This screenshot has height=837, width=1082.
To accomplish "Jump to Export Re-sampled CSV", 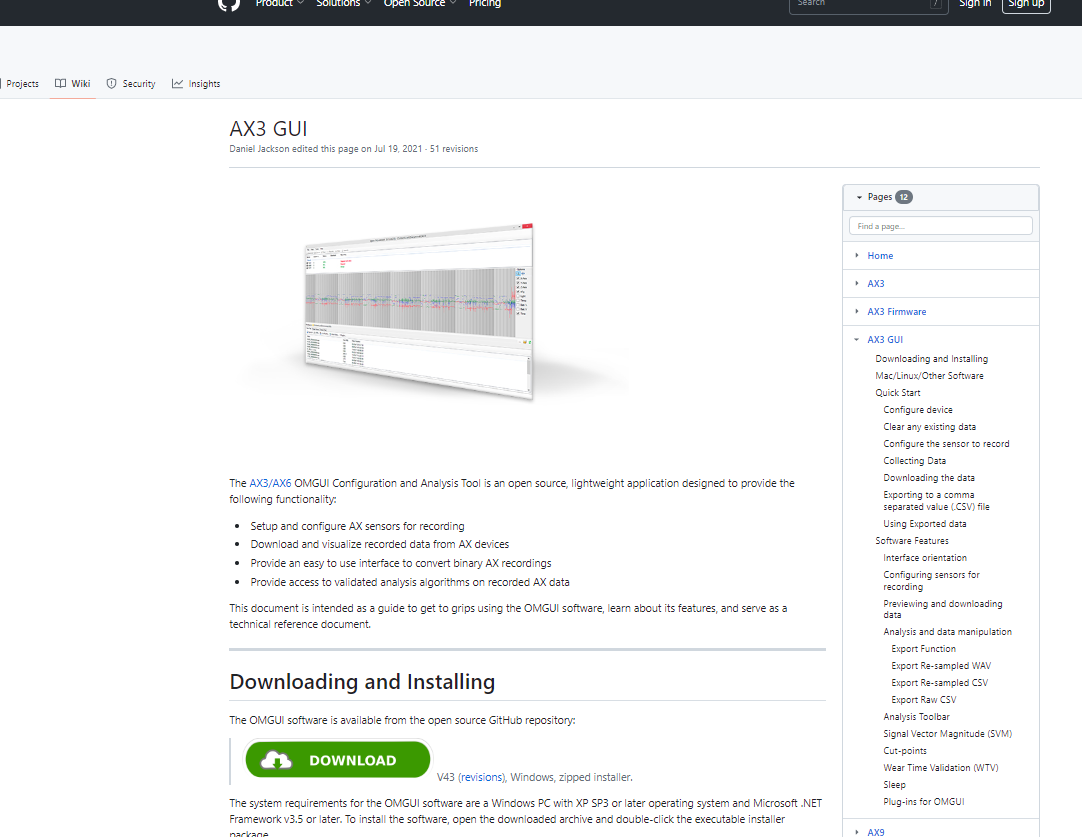I will (x=939, y=683).
